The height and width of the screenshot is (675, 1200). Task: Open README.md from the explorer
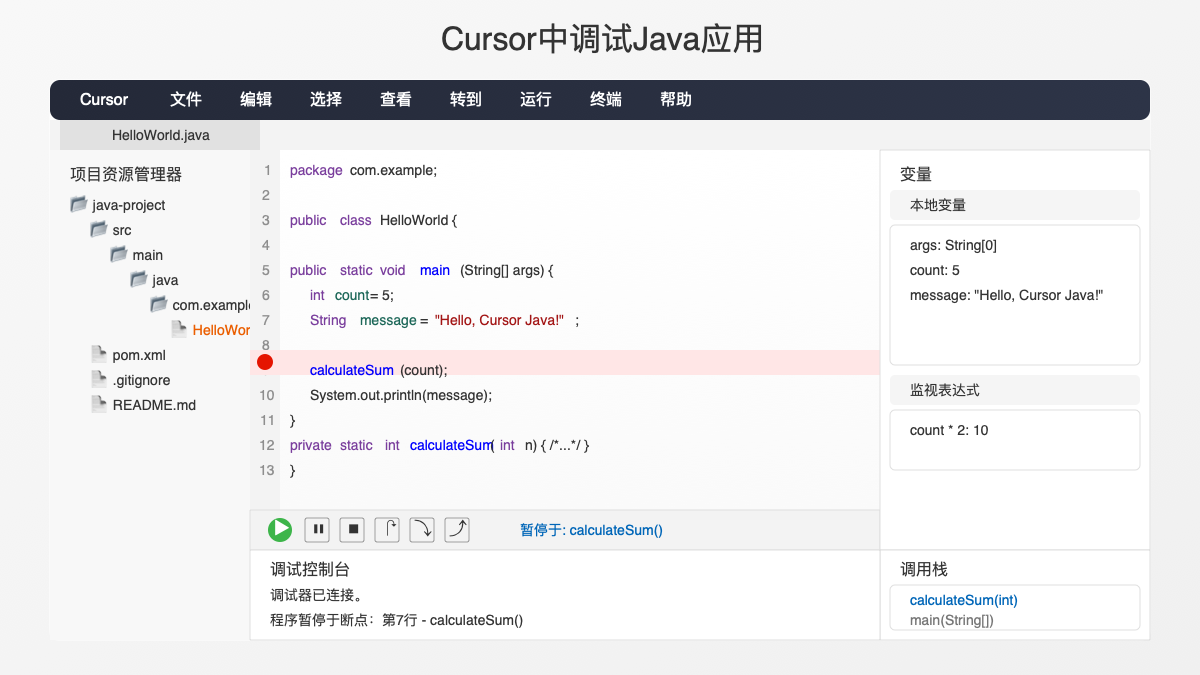coord(154,405)
